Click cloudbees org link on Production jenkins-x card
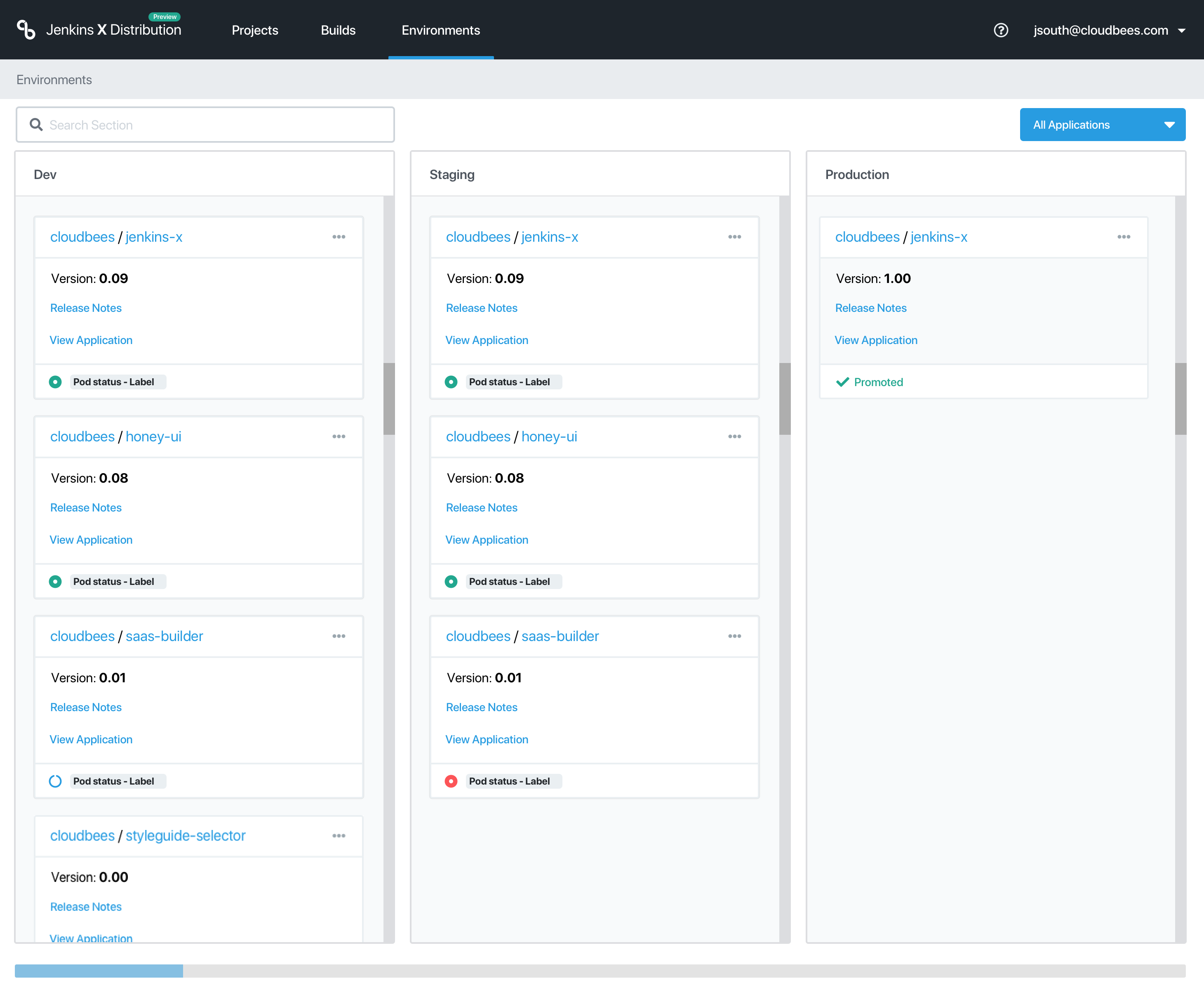The image size is (1204, 990). [x=867, y=237]
